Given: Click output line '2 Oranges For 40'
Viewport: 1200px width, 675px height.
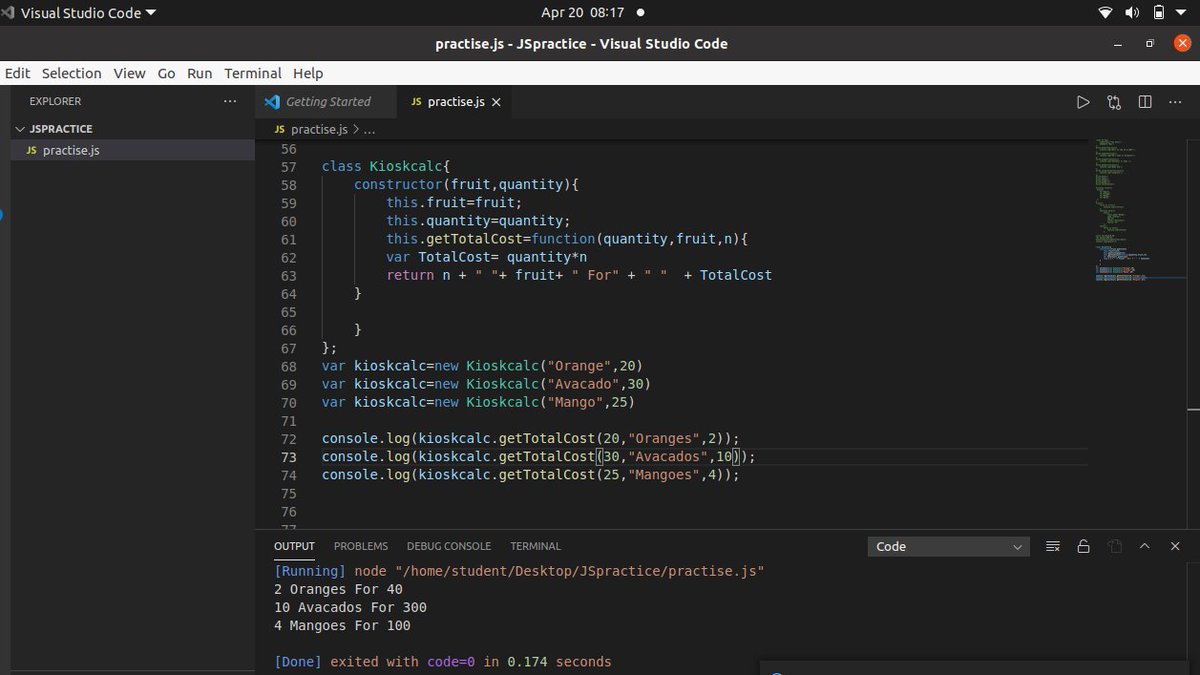Looking at the screenshot, I should 338,589.
